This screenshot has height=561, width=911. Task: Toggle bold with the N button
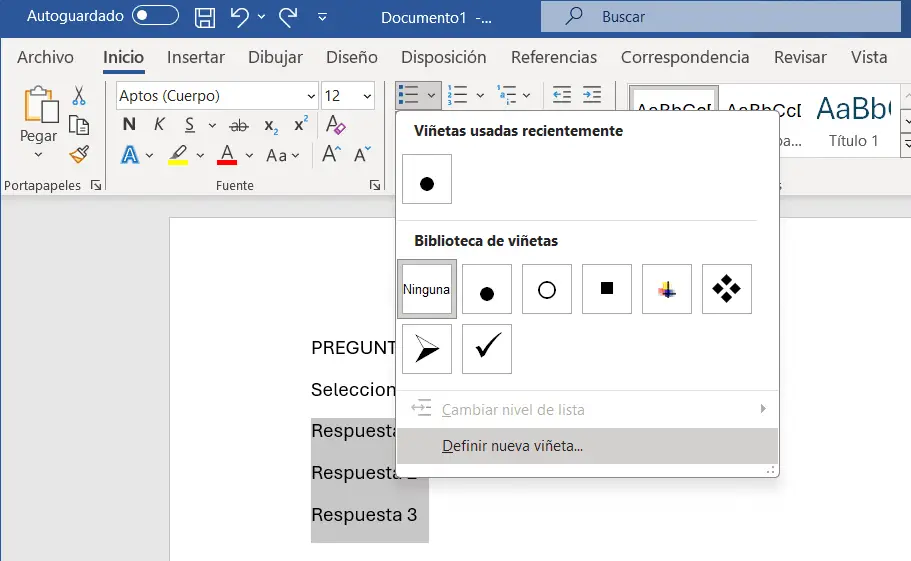coord(129,124)
